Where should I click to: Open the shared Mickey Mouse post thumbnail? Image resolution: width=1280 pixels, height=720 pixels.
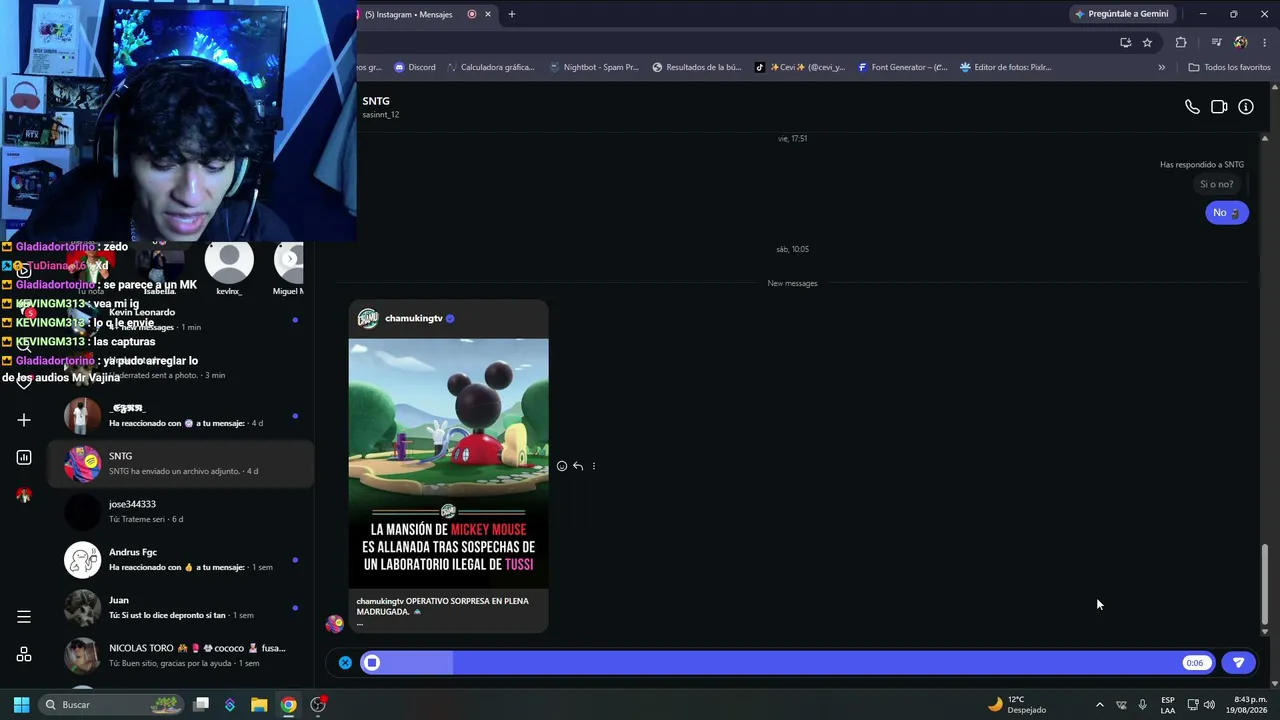click(x=448, y=463)
